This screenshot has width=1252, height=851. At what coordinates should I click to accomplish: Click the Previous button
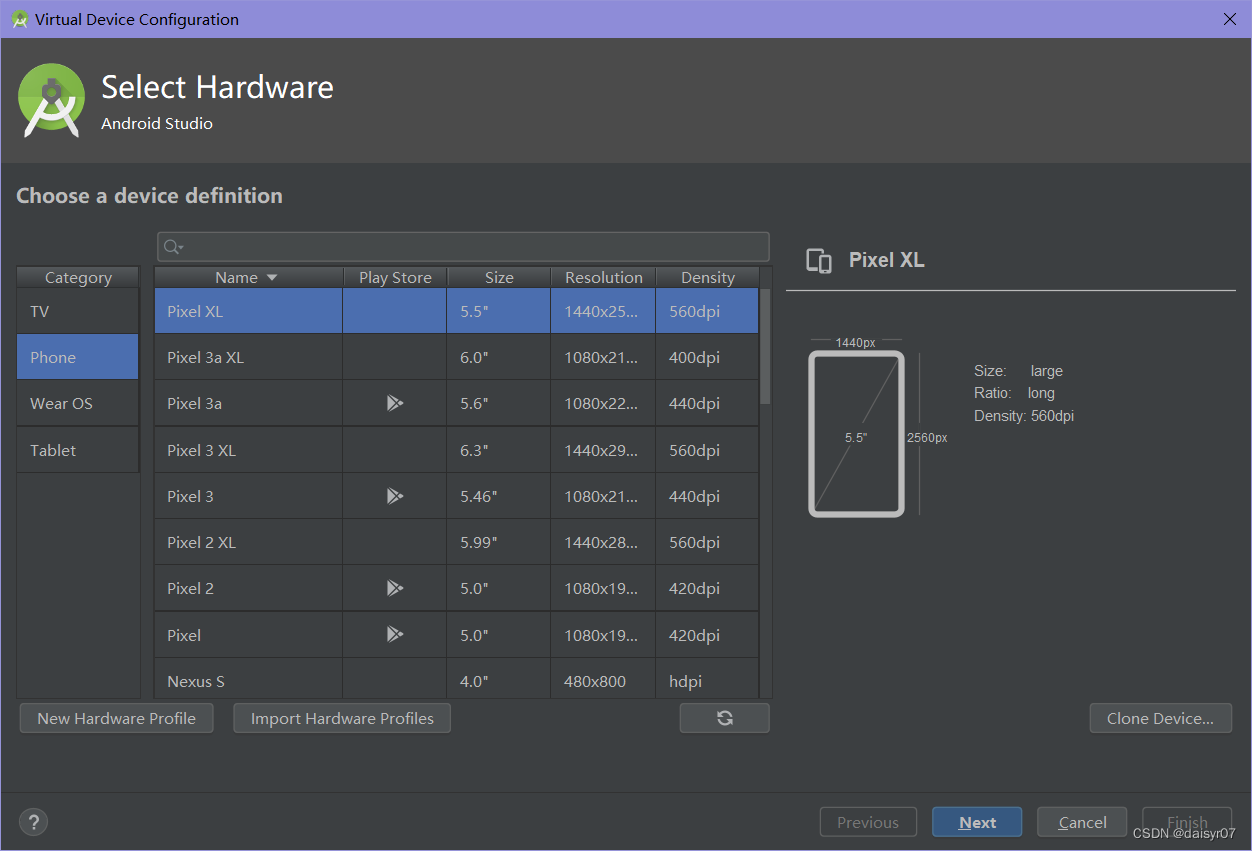pyautogui.click(x=868, y=822)
